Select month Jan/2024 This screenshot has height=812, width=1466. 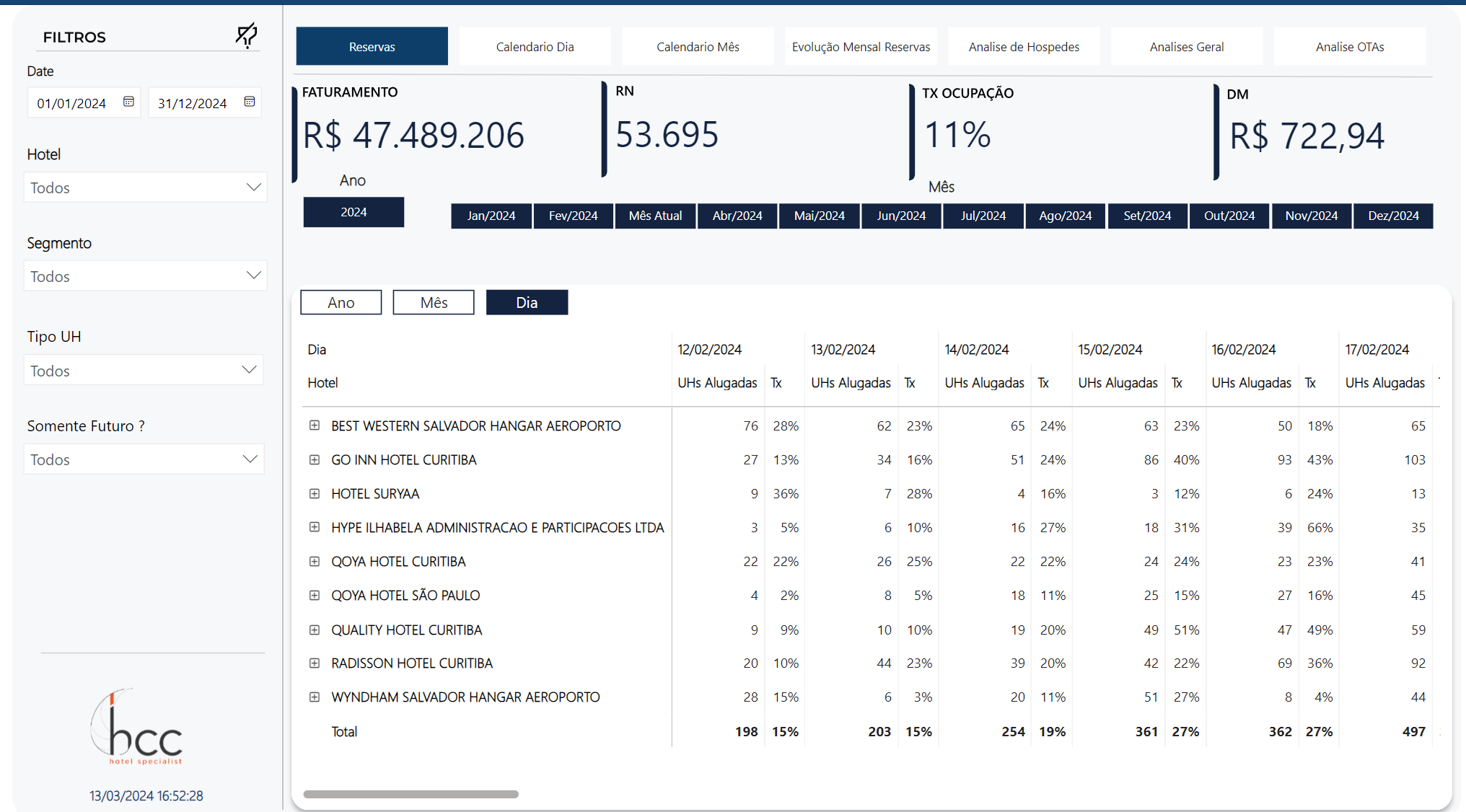491,216
